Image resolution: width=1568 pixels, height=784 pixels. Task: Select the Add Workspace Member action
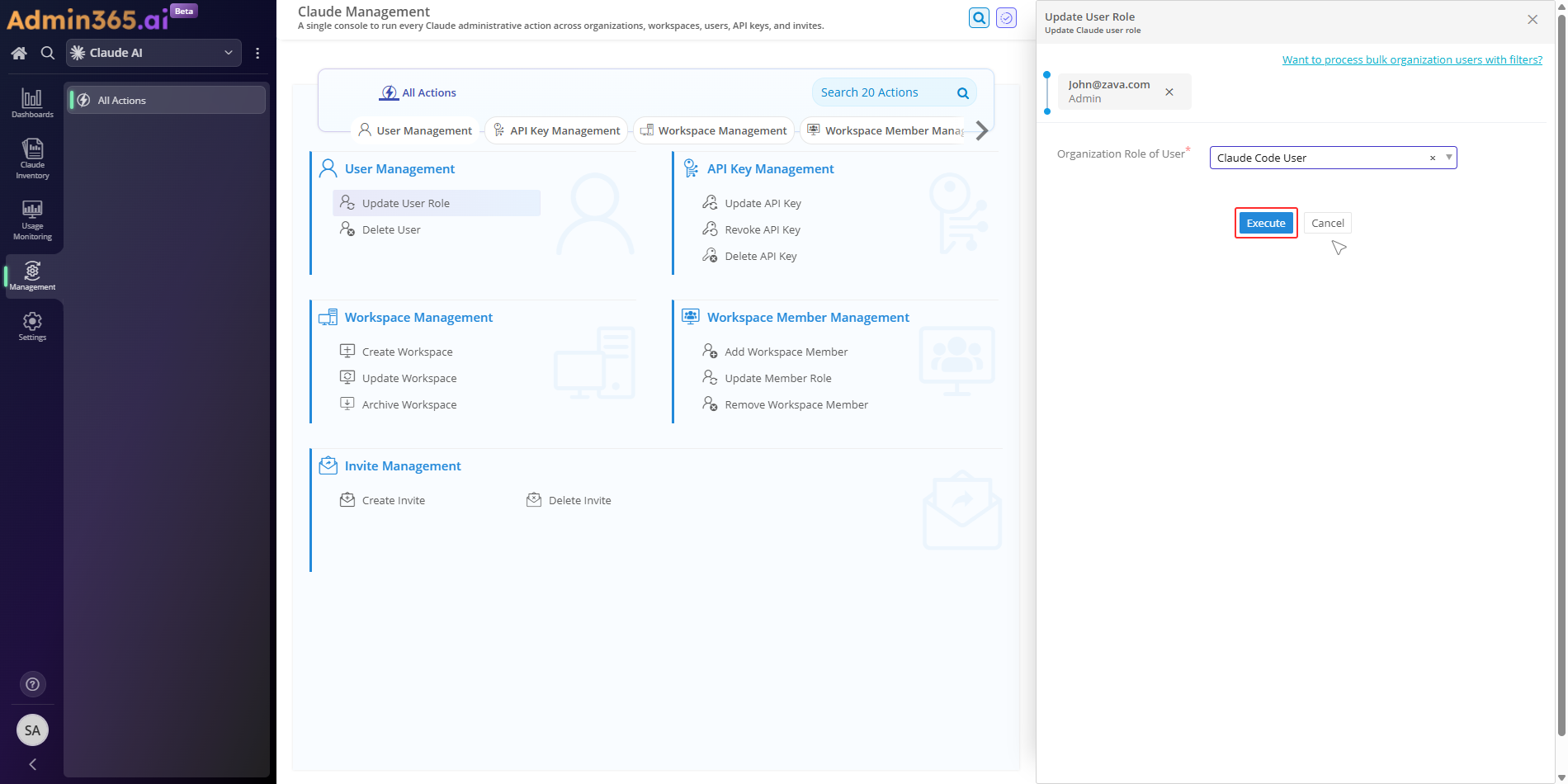point(786,352)
